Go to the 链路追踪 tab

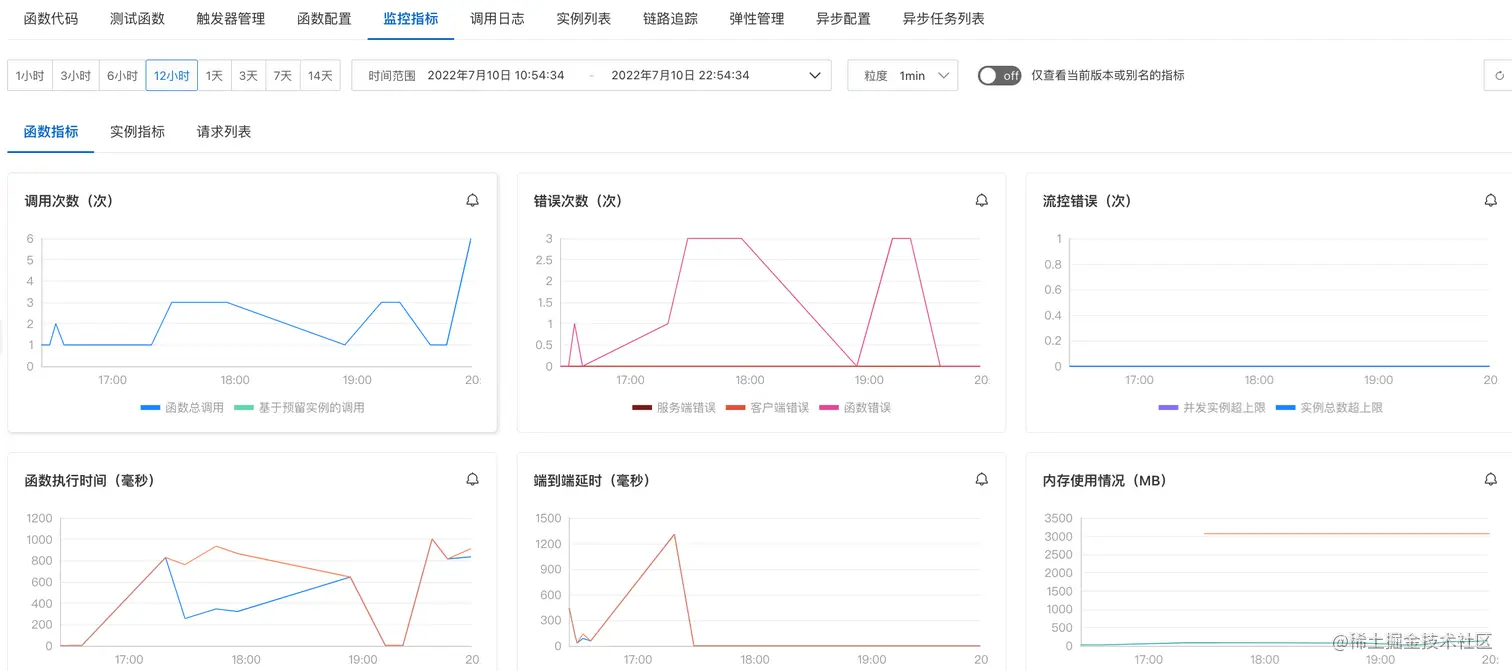[x=670, y=19]
